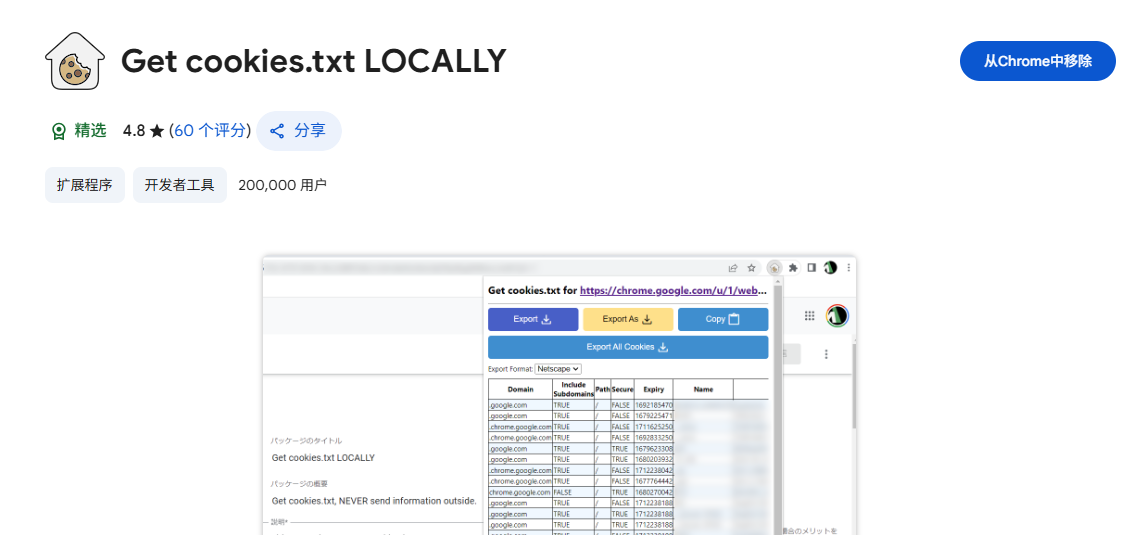Screen dimensions: 1128x535
Task: Click the featured badge icon next to 精选
Action: click(x=59, y=131)
